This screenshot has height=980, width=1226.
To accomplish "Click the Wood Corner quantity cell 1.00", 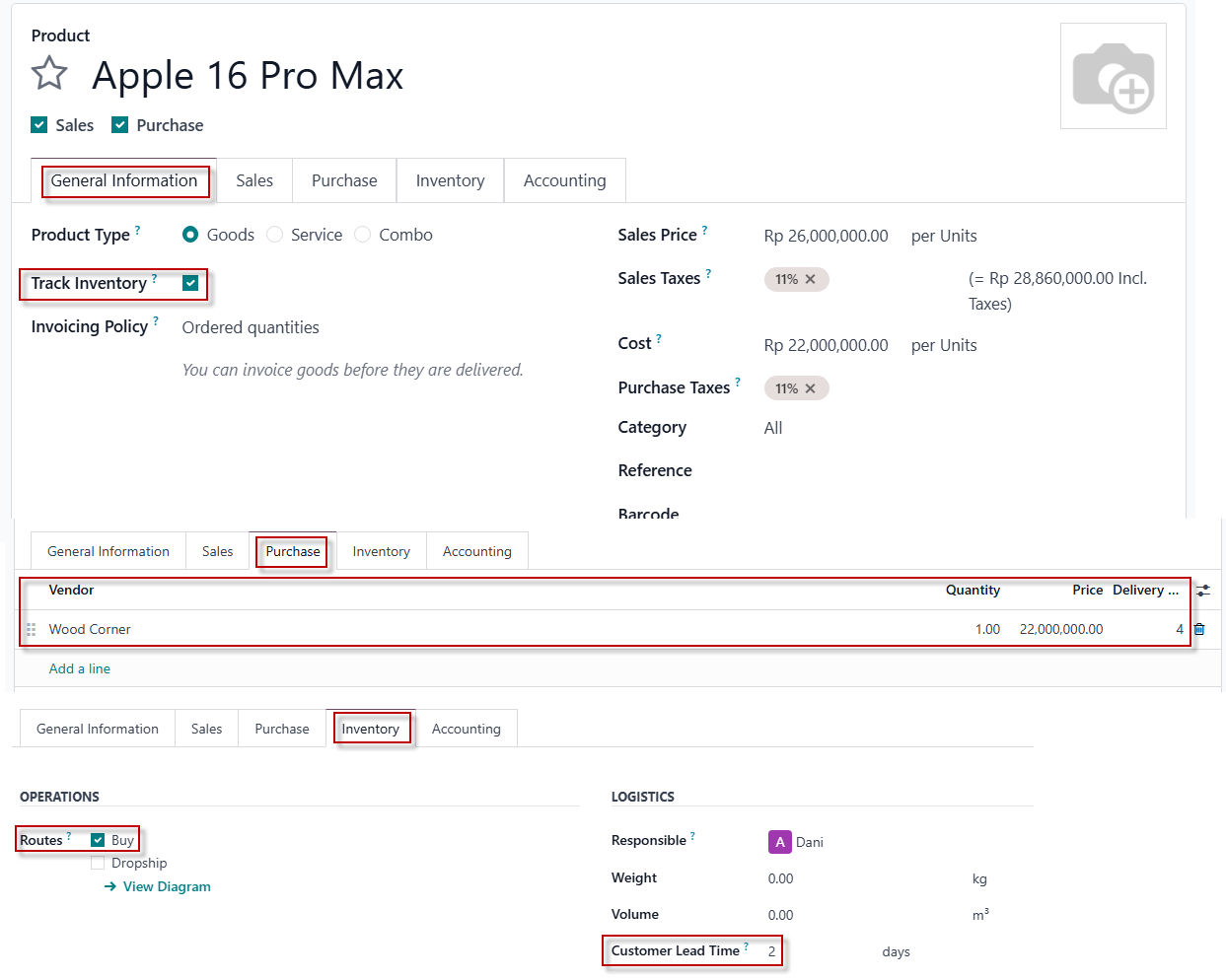I will [987, 629].
